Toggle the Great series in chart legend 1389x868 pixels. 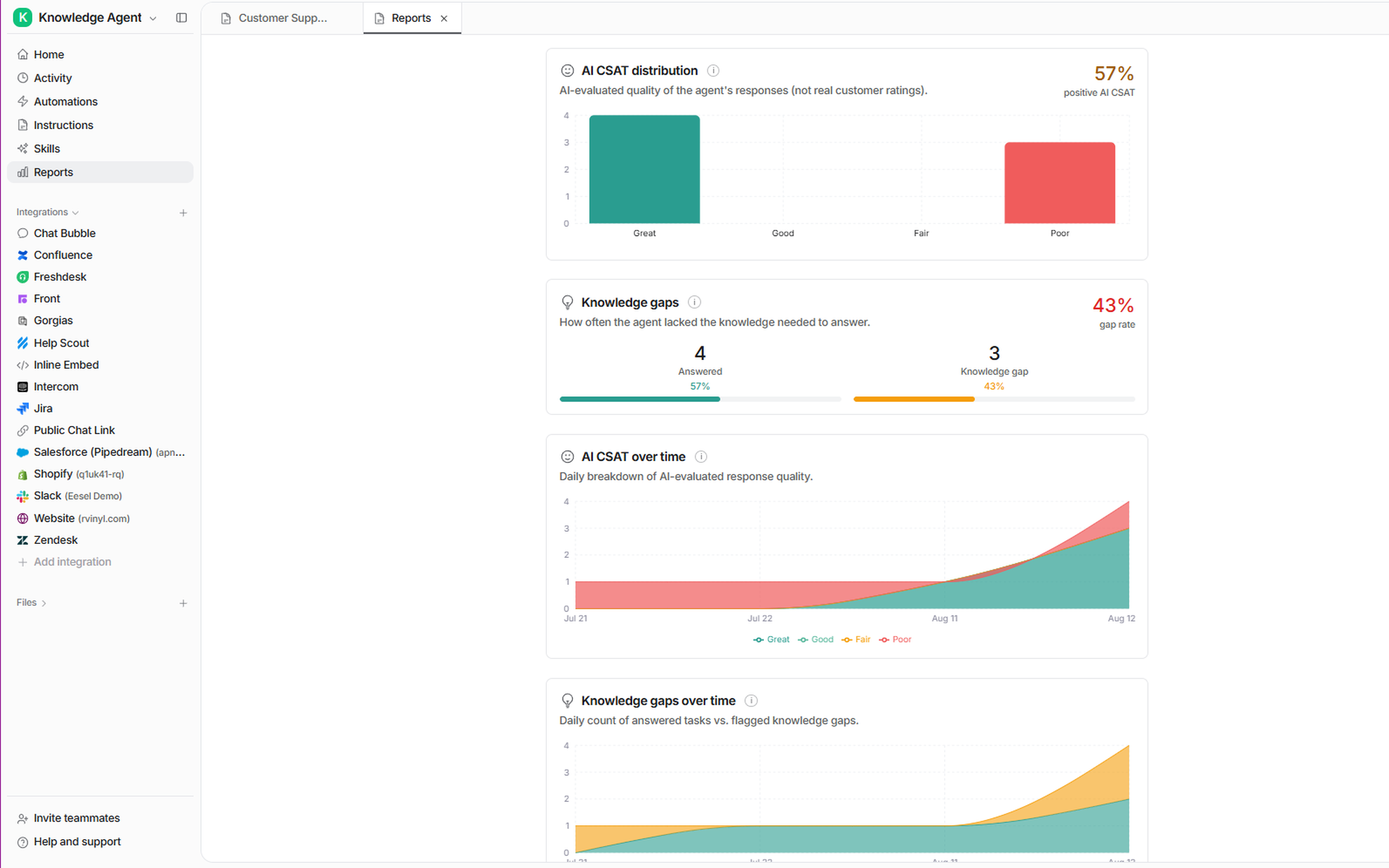click(771, 639)
